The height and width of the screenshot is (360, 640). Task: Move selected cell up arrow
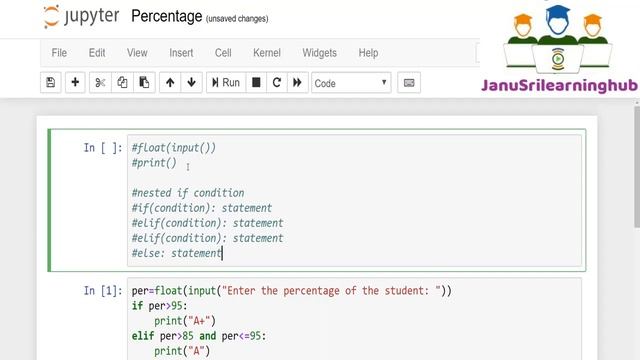[x=170, y=82]
